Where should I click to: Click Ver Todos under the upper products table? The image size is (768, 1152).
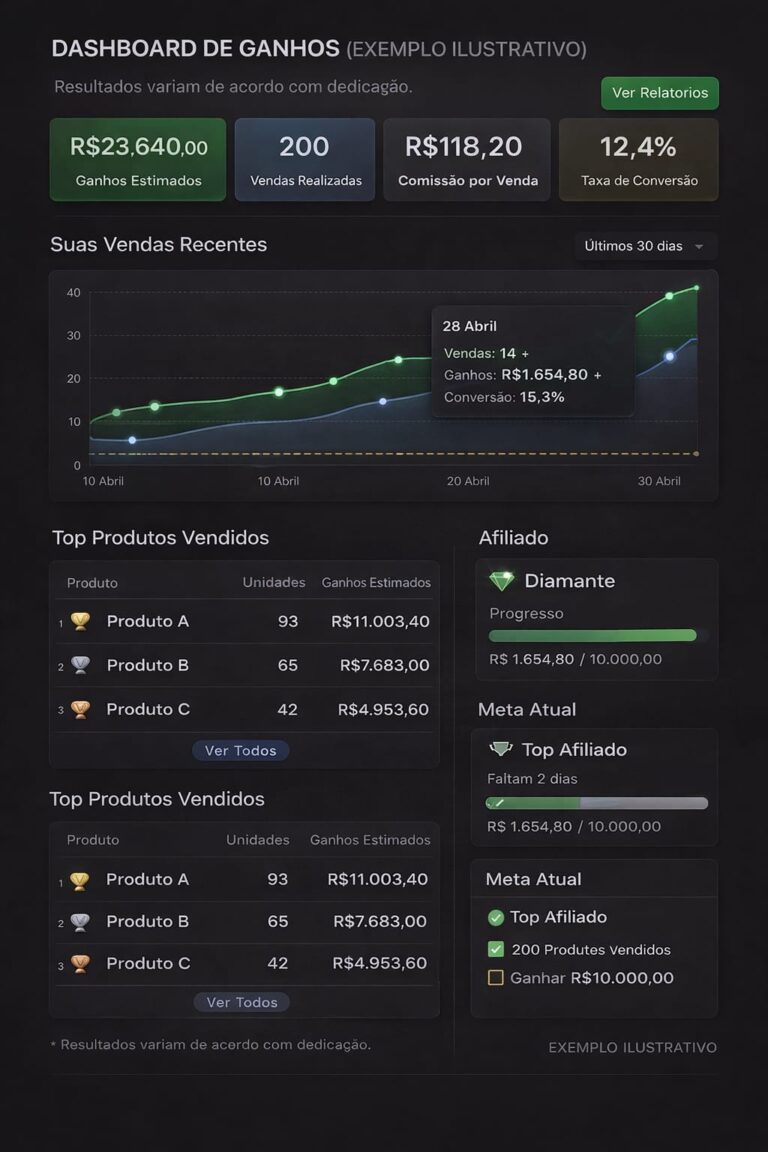pos(240,751)
